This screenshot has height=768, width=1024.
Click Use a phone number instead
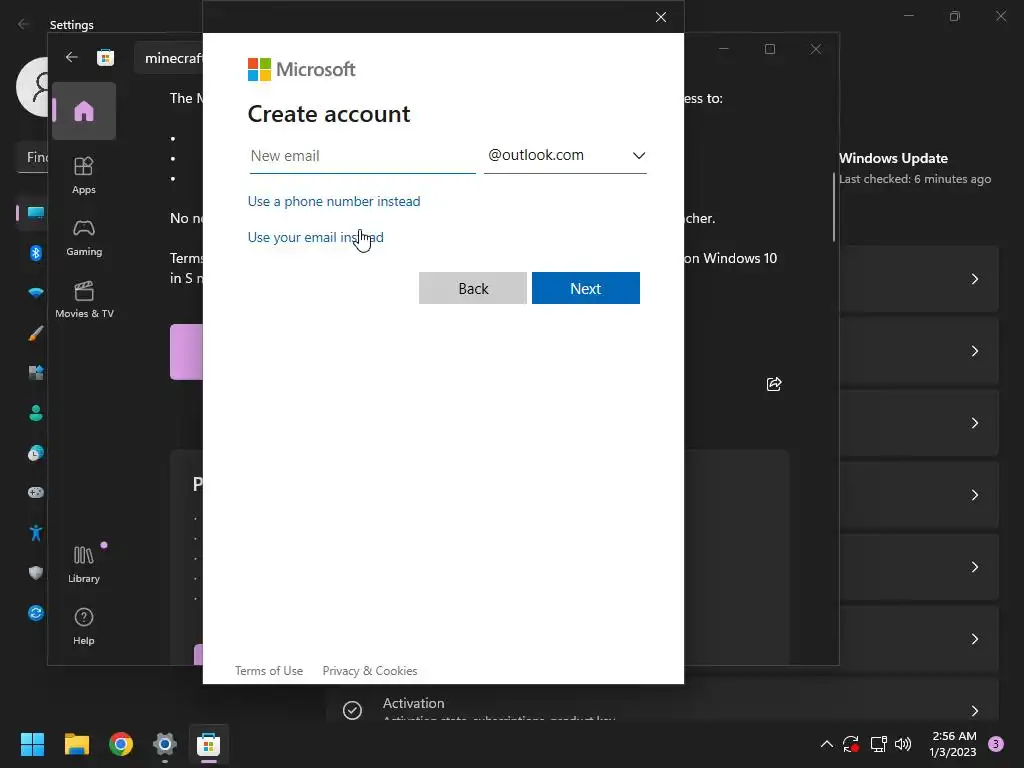pyautogui.click(x=334, y=201)
